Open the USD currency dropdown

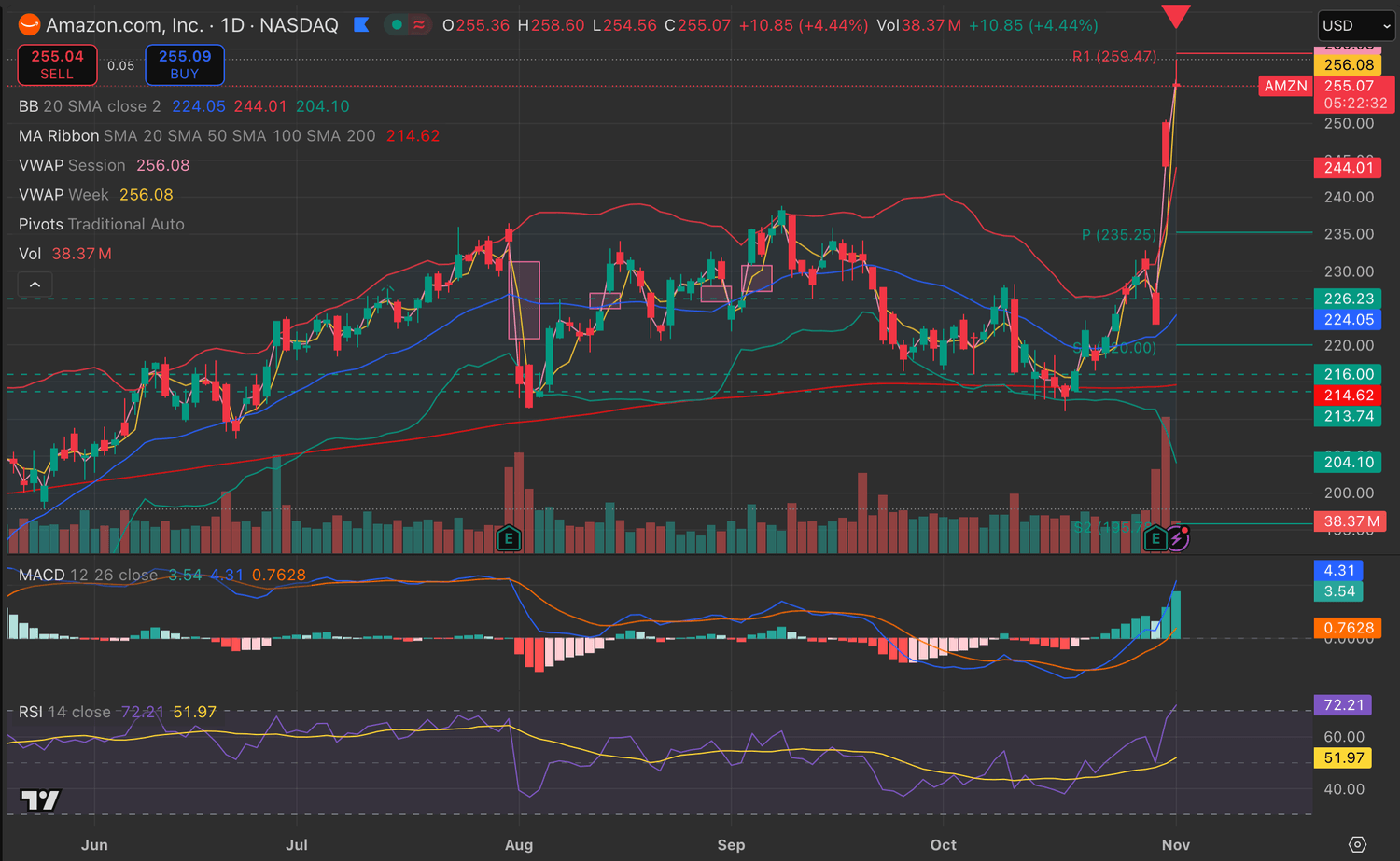(x=1356, y=26)
